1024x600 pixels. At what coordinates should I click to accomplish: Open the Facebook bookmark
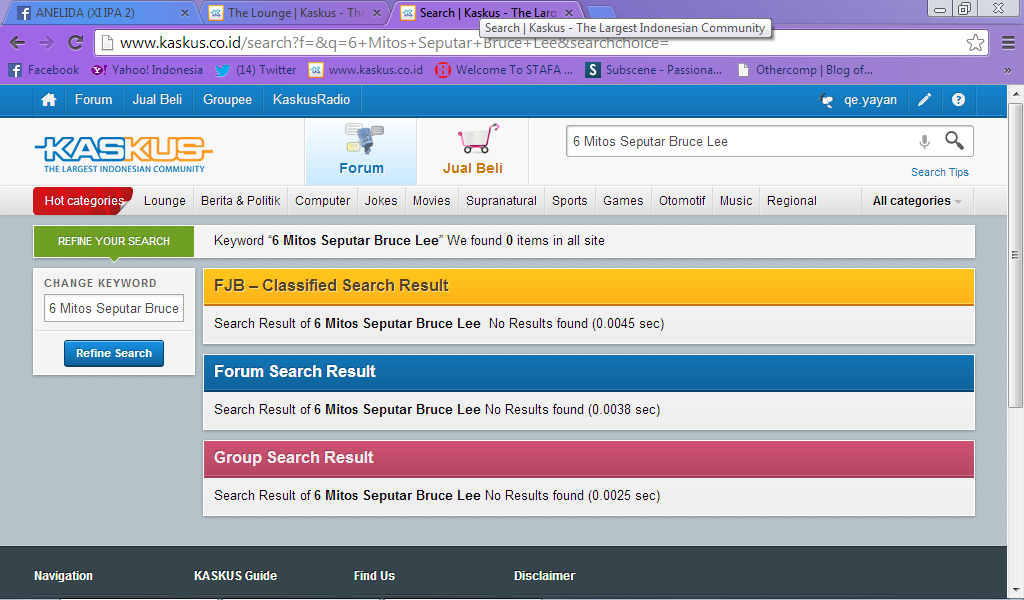[x=44, y=70]
